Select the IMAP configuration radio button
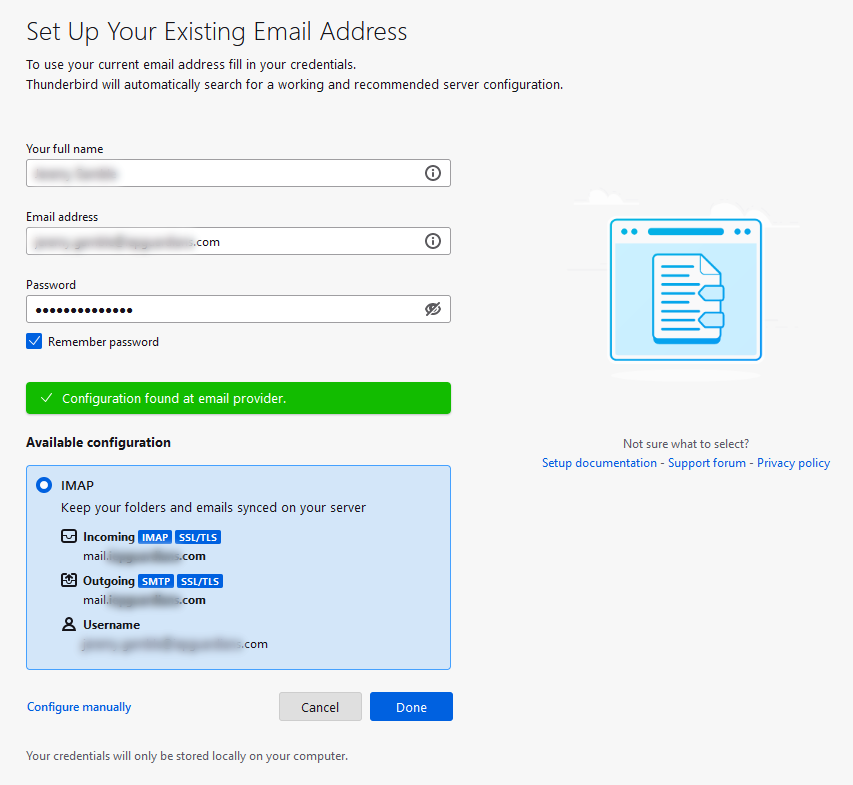Image resolution: width=853 pixels, height=785 pixels. [43, 485]
